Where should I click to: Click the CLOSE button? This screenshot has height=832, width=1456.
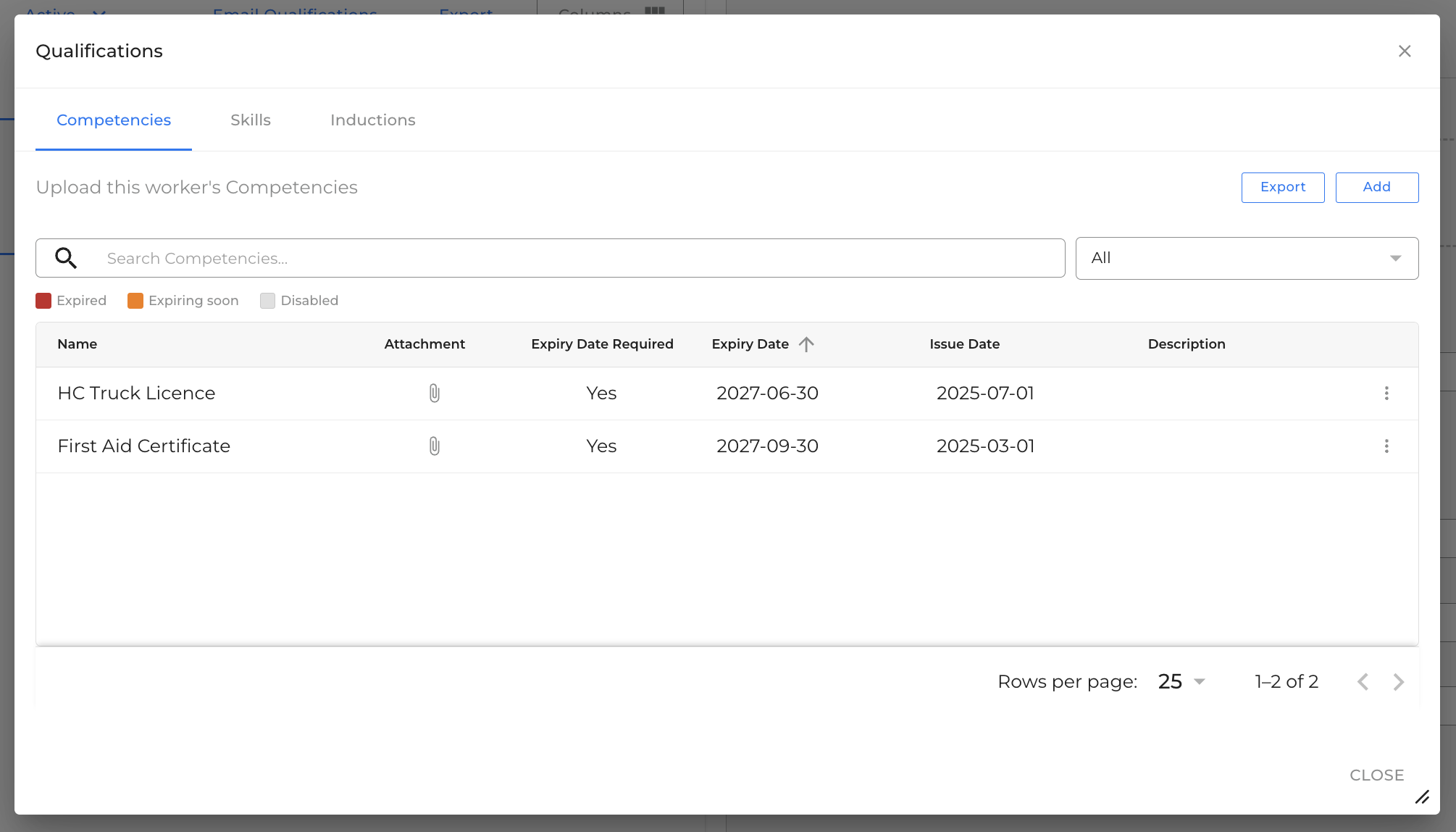[x=1376, y=775]
